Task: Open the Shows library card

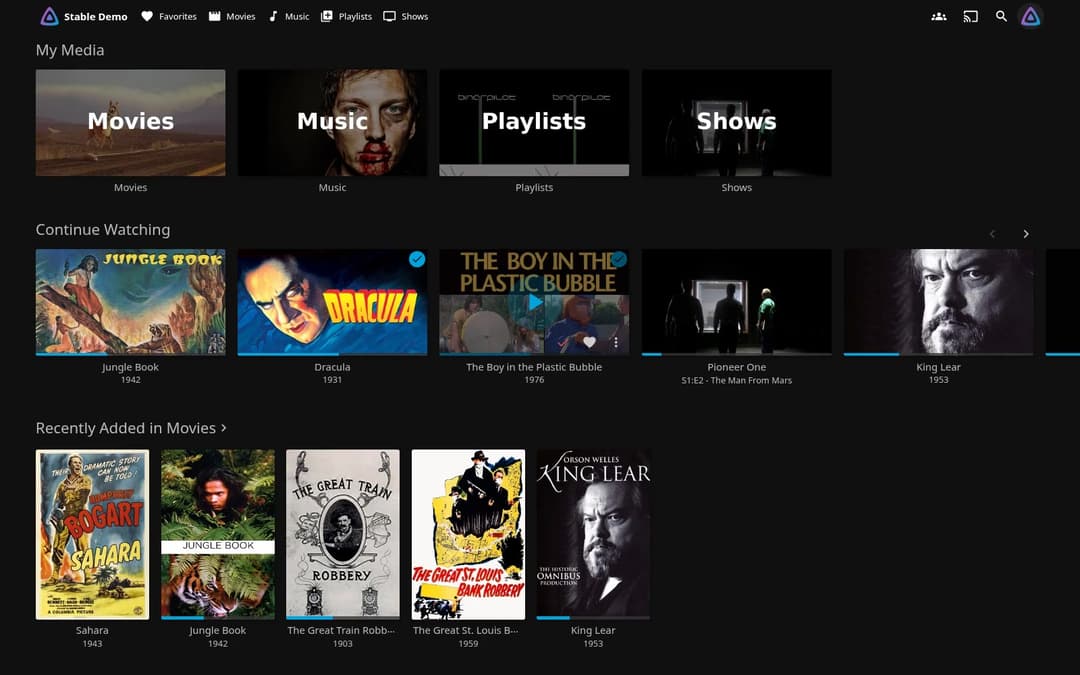Action: [736, 123]
